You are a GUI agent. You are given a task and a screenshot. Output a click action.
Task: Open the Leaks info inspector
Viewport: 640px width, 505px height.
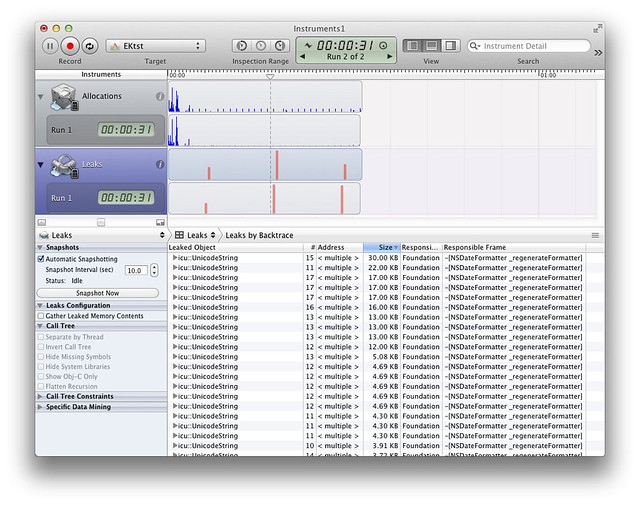point(160,164)
